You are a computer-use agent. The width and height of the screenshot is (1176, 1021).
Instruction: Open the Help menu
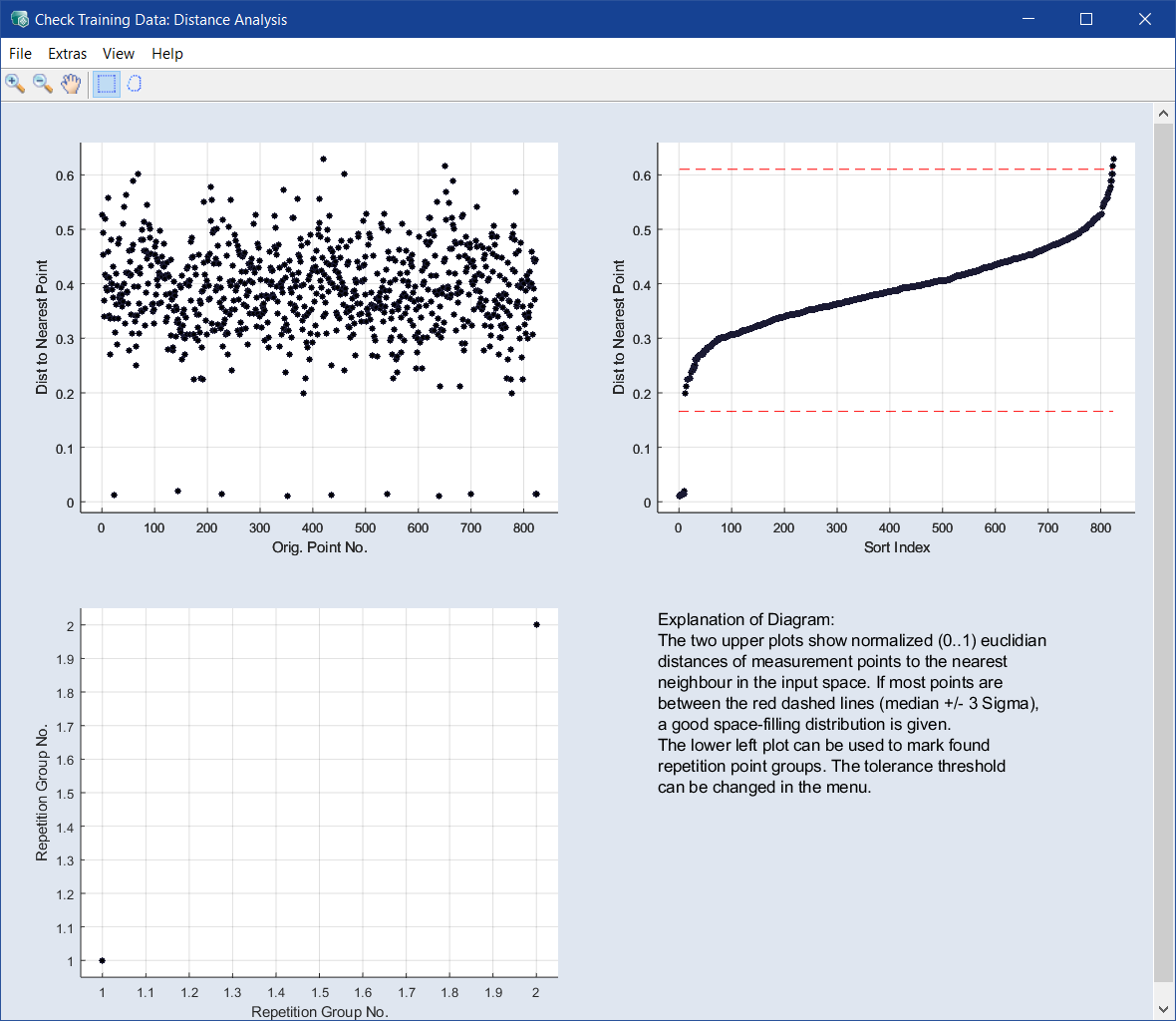(166, 54)
